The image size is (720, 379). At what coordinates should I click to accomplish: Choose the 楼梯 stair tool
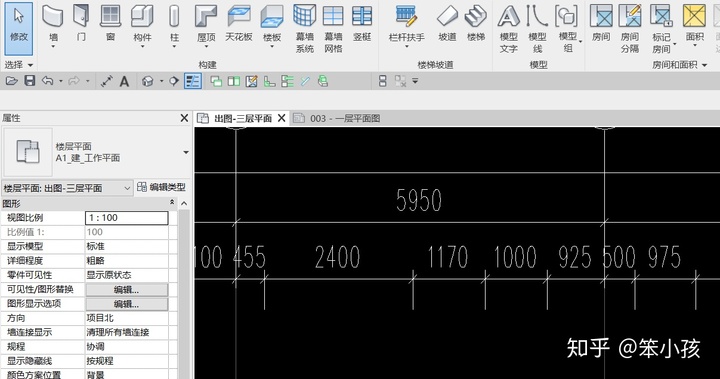click(476, 23)
